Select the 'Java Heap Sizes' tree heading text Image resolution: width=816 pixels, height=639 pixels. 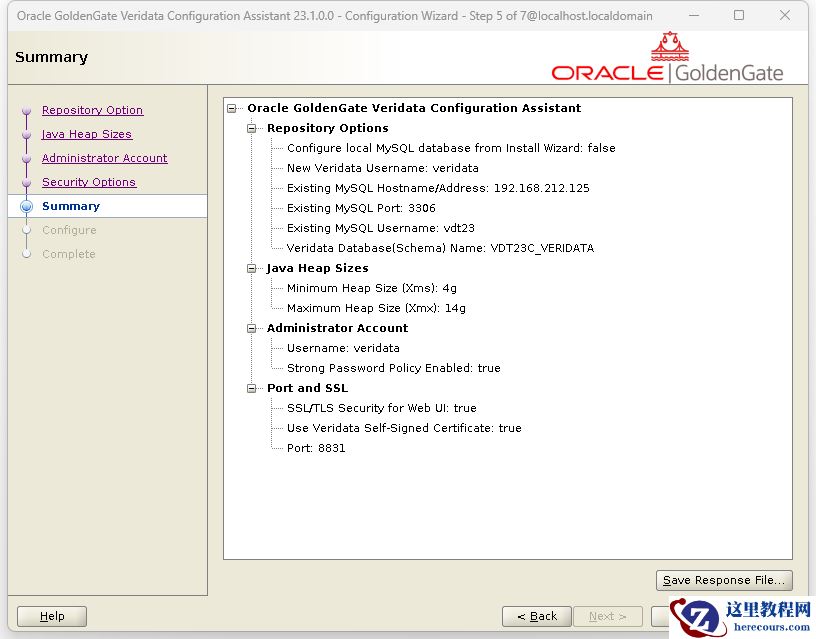[317, 269]
